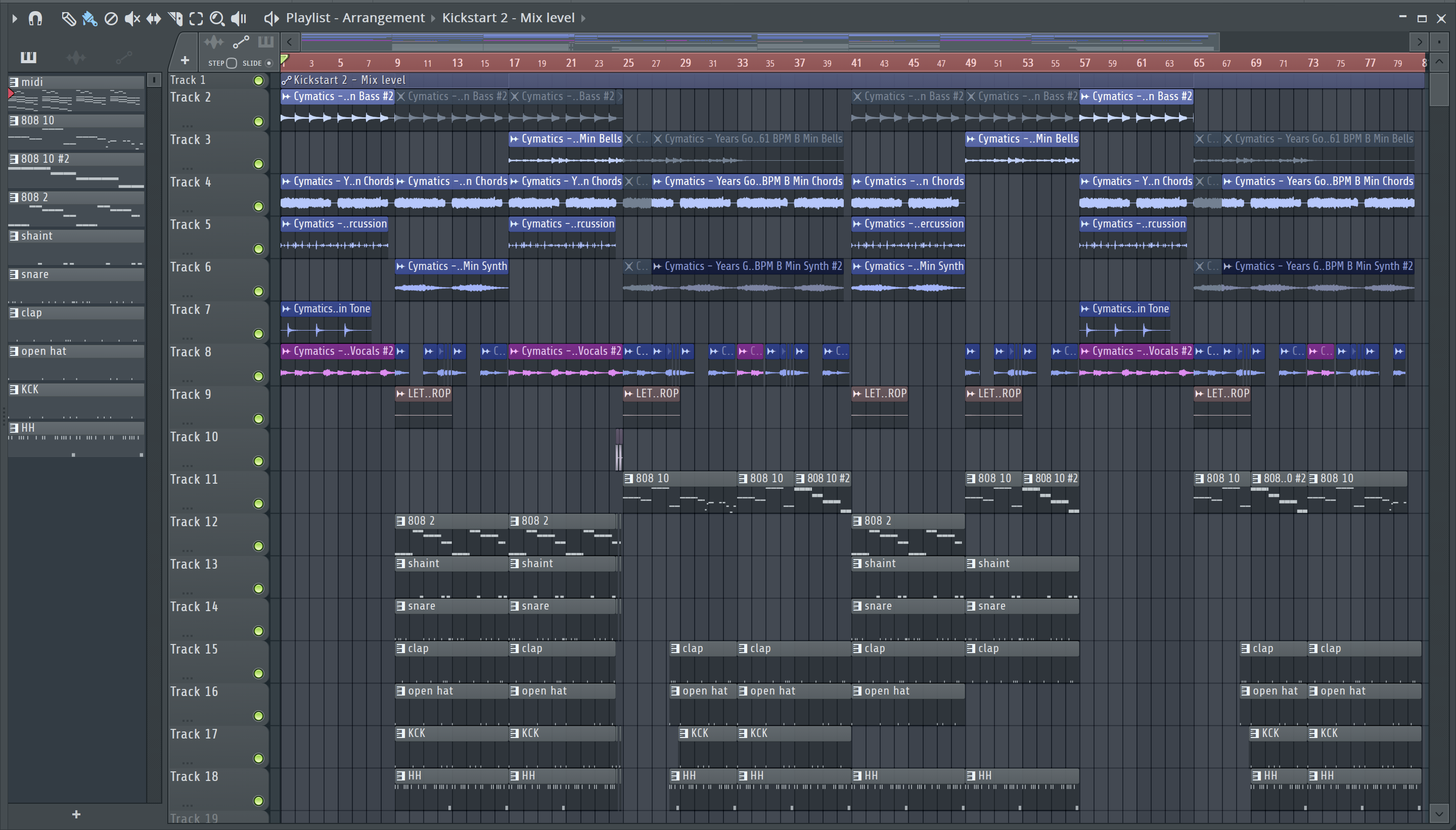Choose the Select marquee tool
Screen dimensions: 1456x830
tap(196, 18)
